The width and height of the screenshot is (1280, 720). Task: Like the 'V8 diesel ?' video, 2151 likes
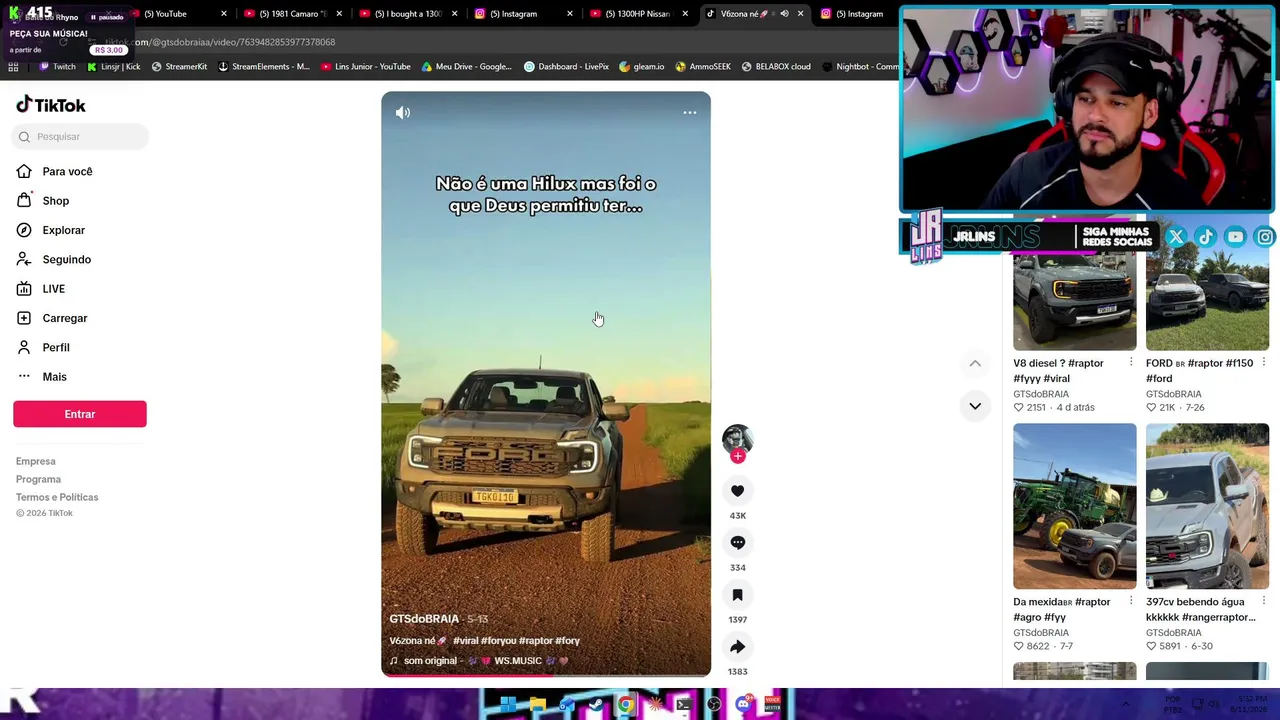coord(1019,408)
